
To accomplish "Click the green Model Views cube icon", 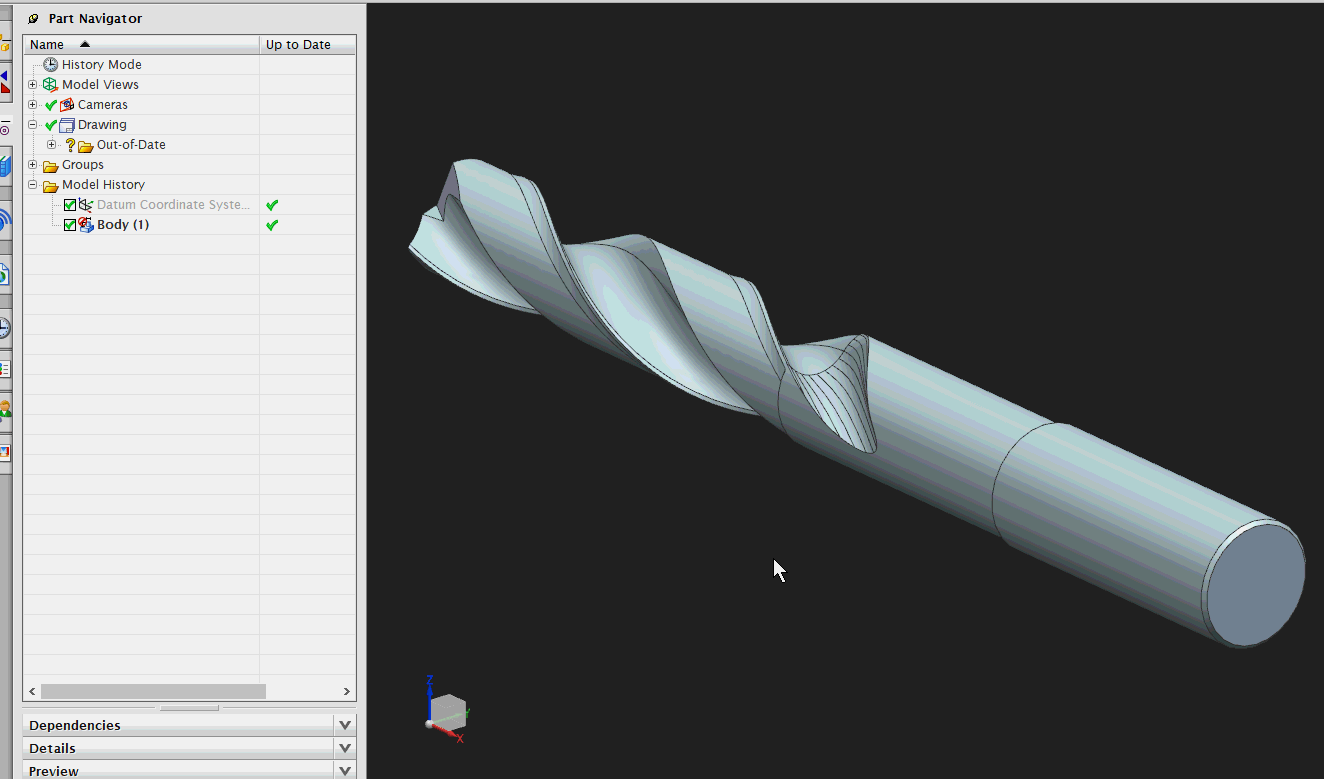I will [x=50, y=85].
